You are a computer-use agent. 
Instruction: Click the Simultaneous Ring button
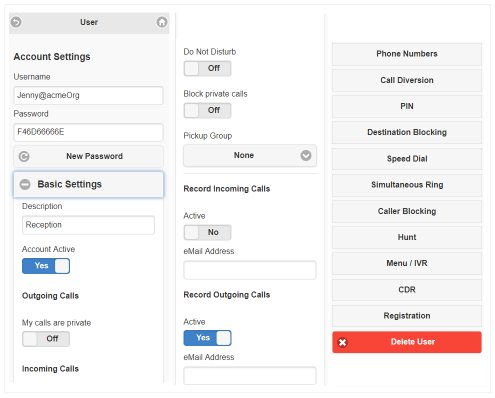[407, 185]
